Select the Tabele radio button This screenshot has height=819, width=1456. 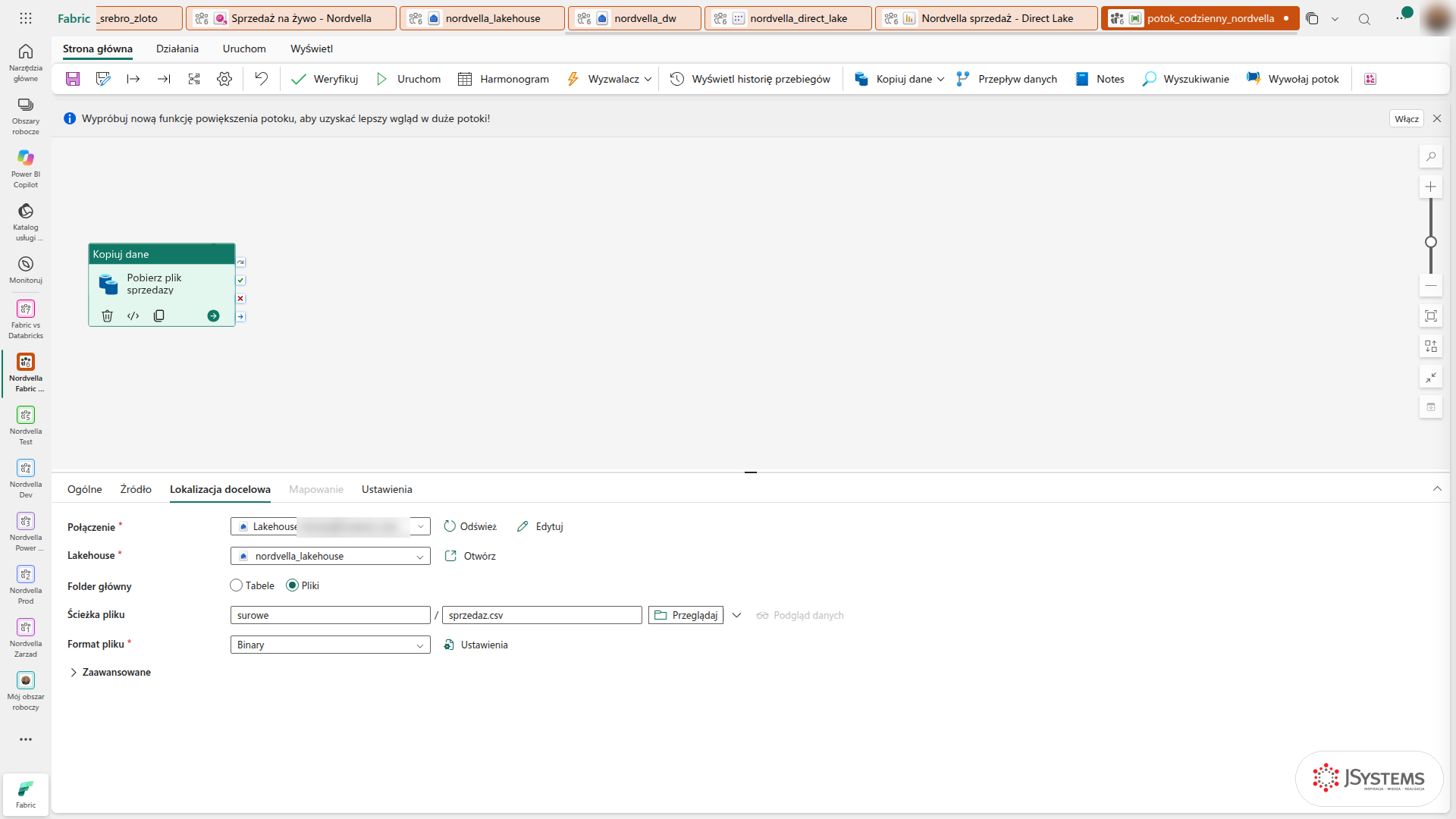(237, 585)
